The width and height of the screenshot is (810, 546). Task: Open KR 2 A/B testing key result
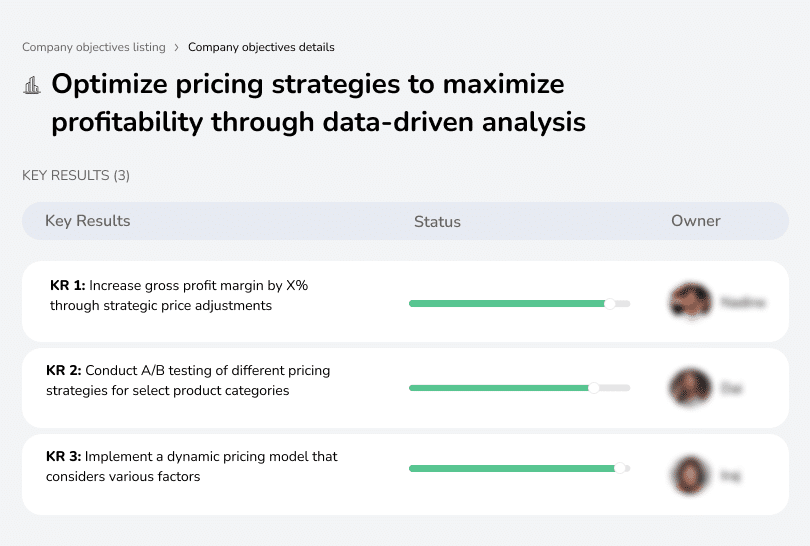click(188, 380)
